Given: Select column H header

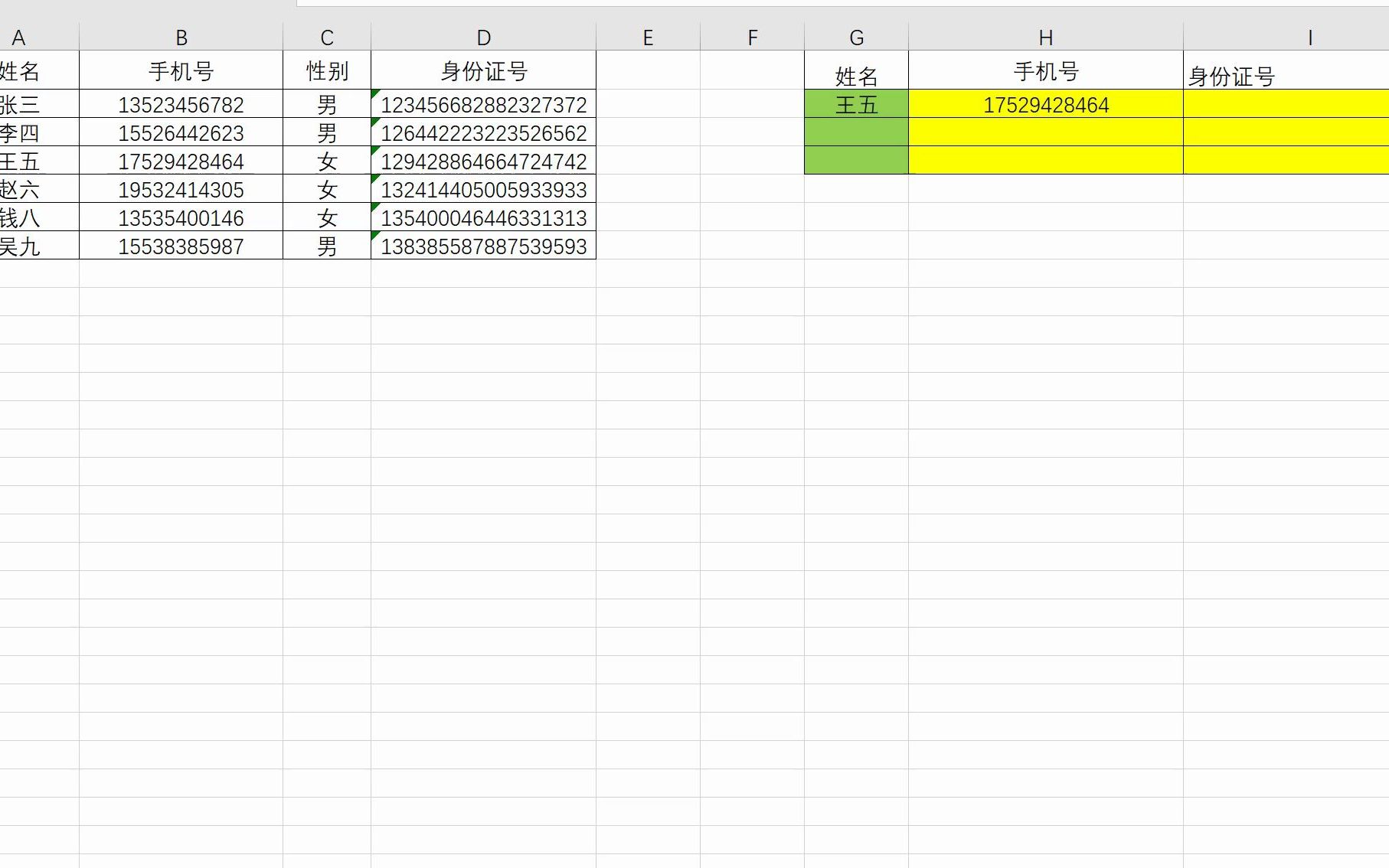Looking at the screenshot, I should point(1046,37).
